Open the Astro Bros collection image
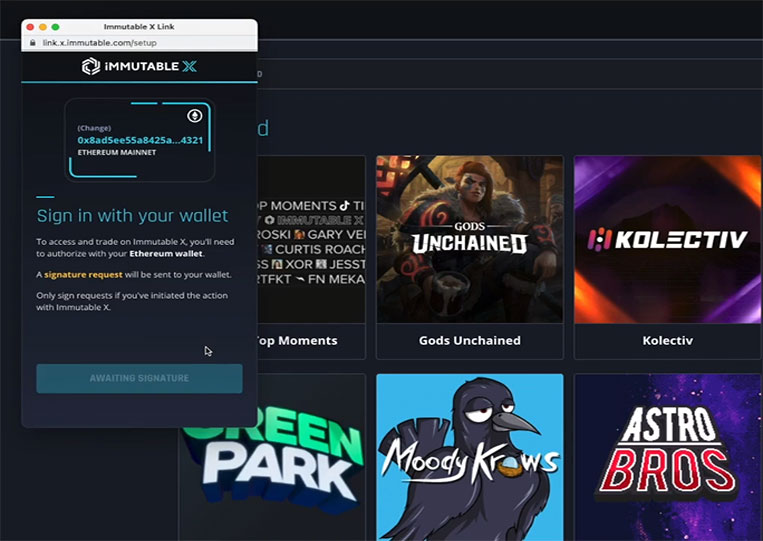Screen dimensions: 763x541 668,457
